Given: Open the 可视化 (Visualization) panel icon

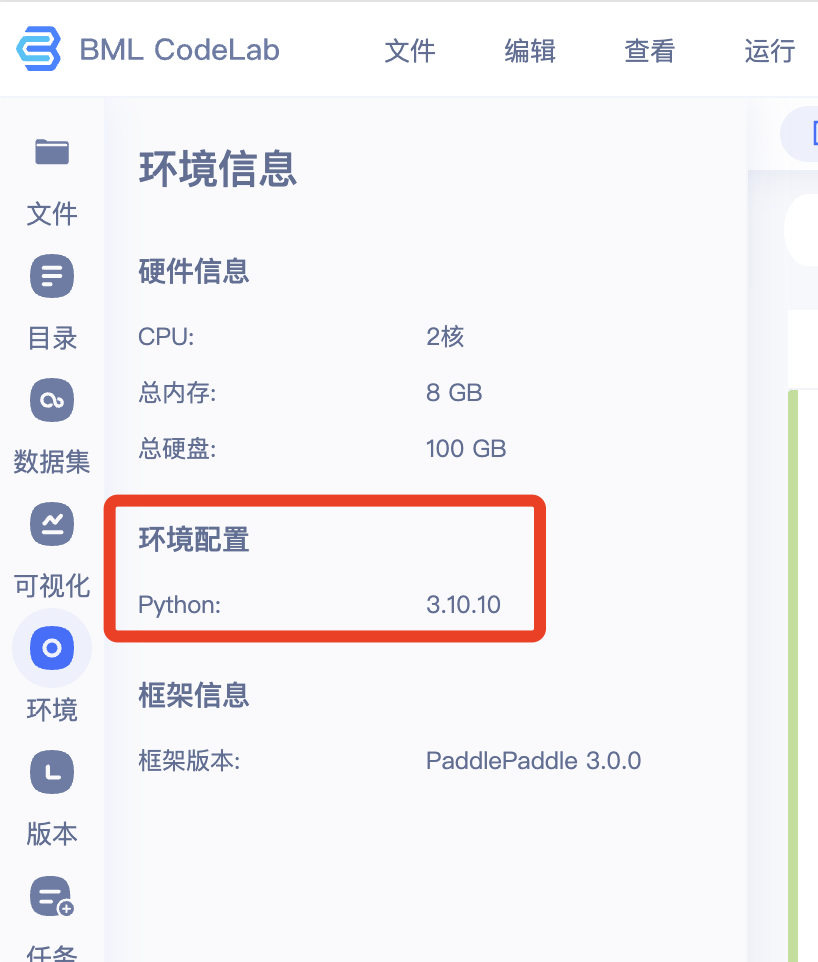Looking at the screenshot, I should pos(51,524).
